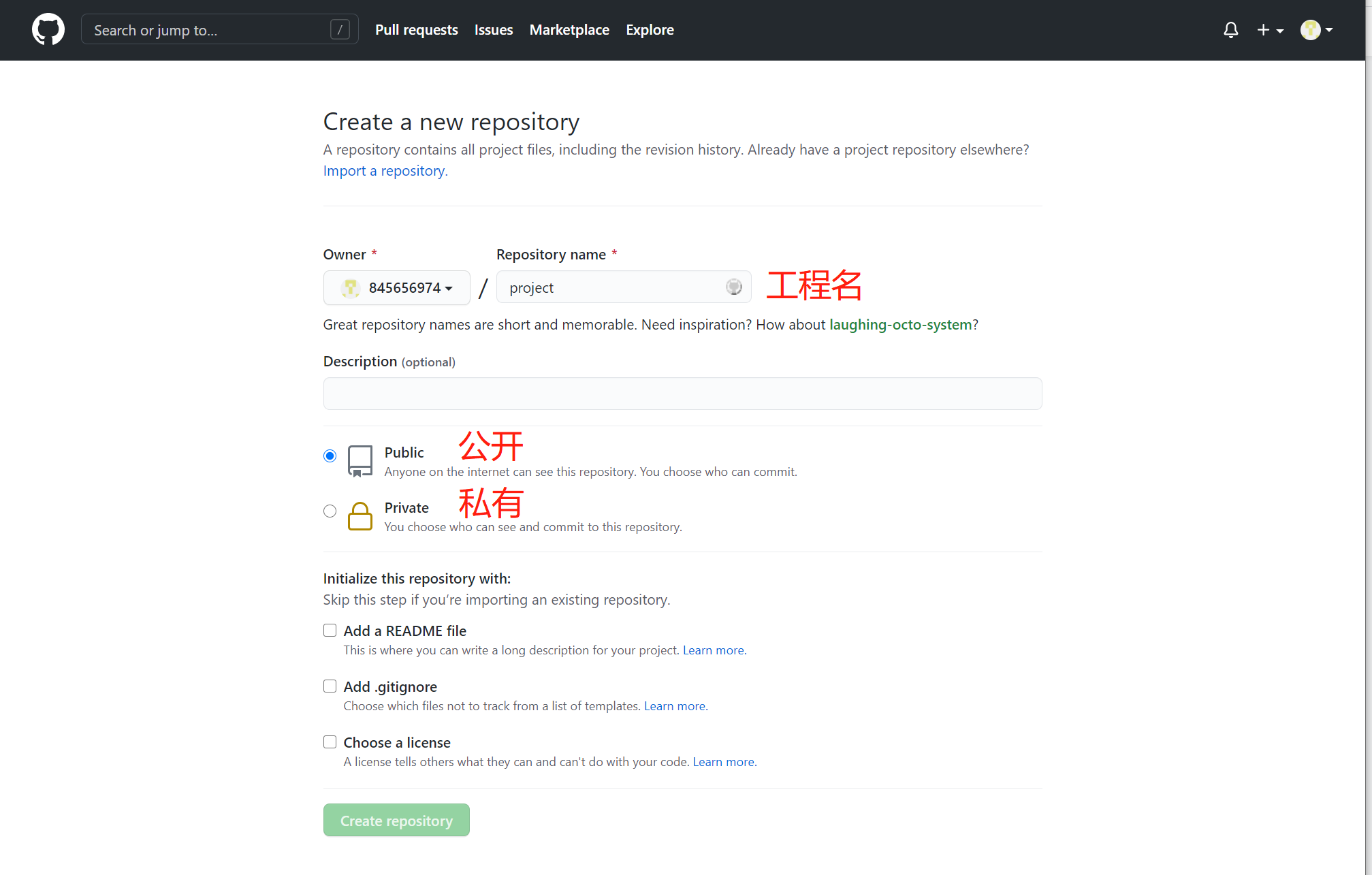The width and height of the screenshot is (1372, 875).
Task: Open the user profile avatar menu
Action: pos(1316,30)
